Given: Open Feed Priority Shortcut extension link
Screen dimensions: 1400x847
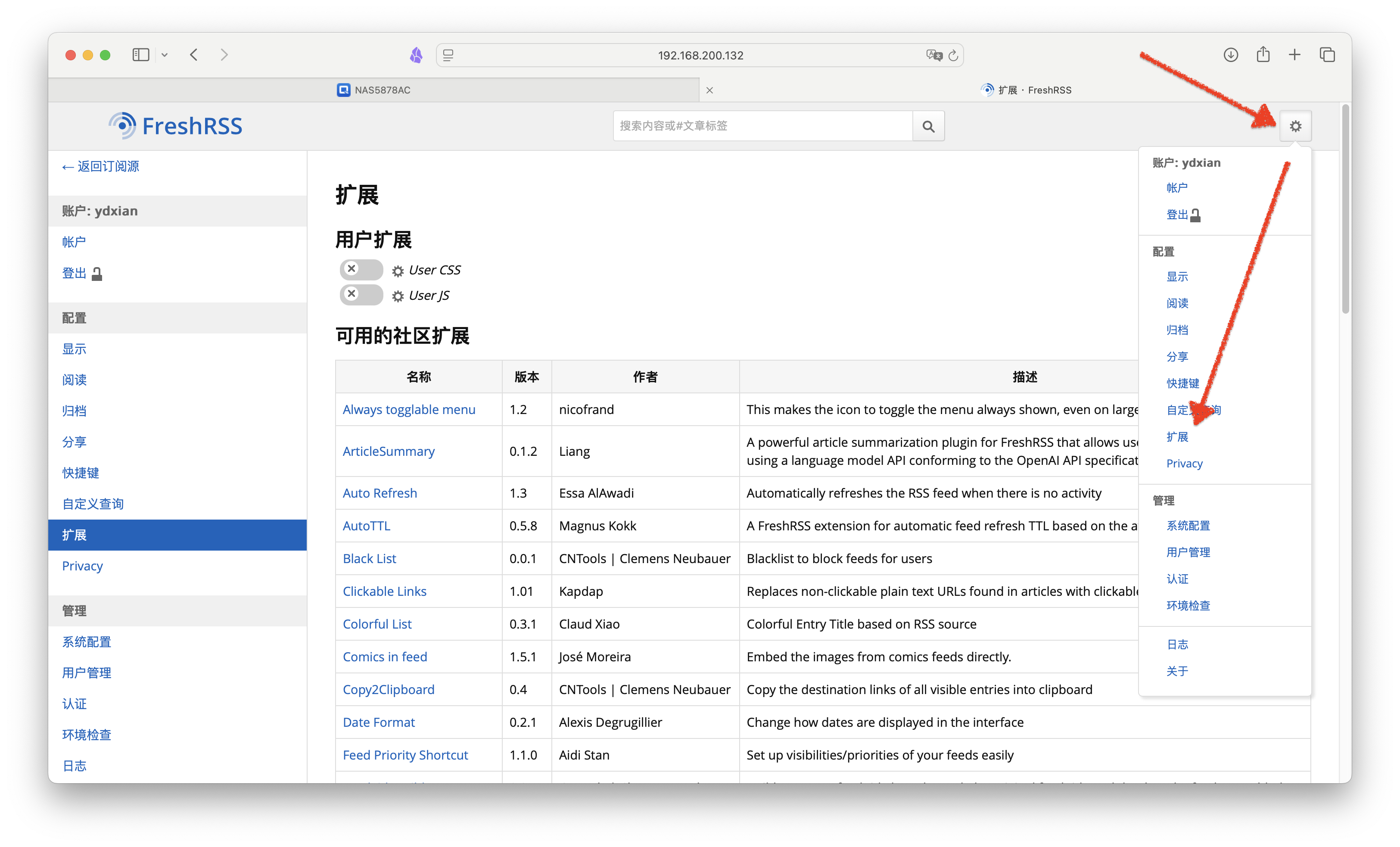Looking at the screenshot, I should point(406,755).
